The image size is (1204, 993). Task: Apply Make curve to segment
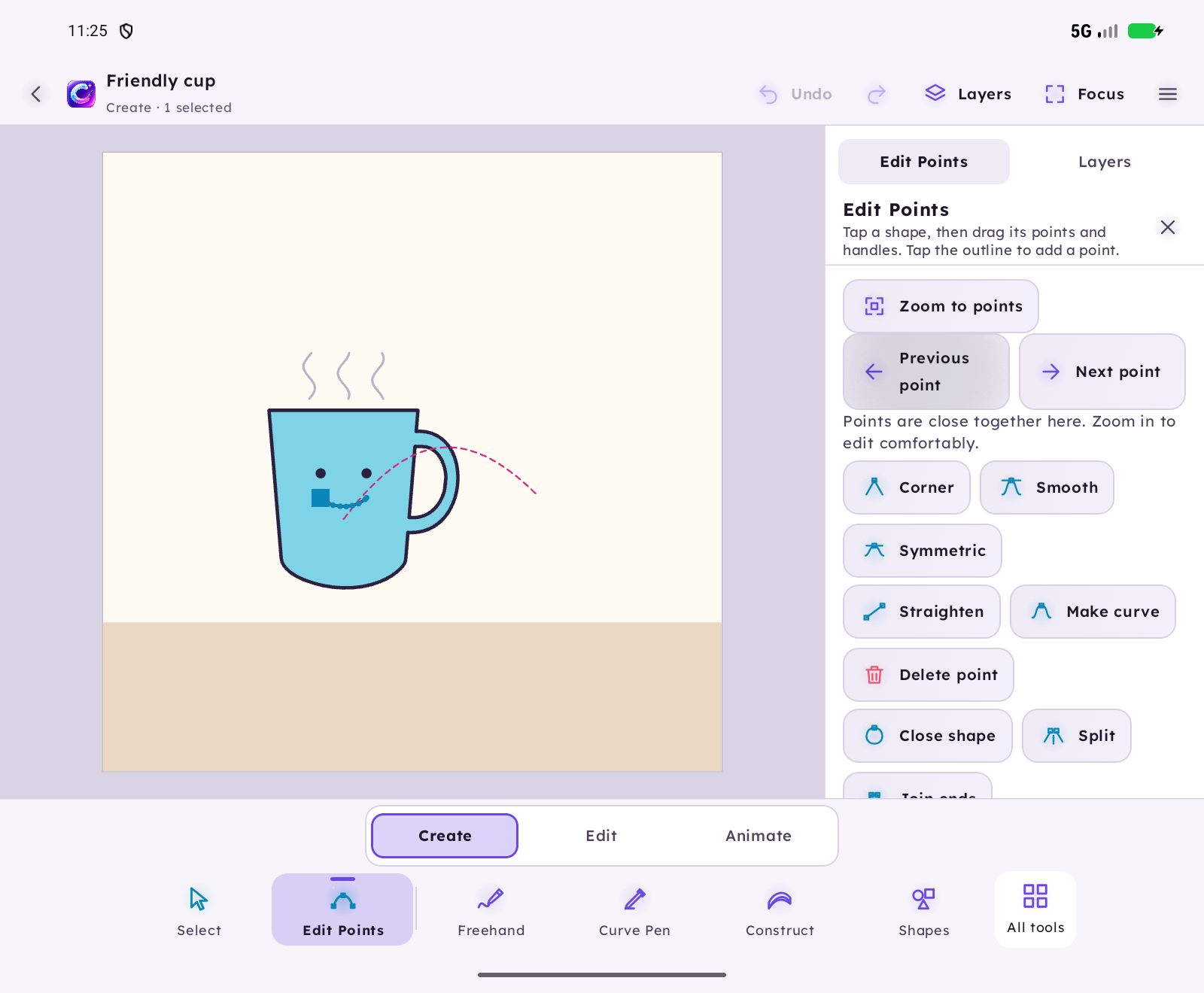click(x=1093, y=612)
